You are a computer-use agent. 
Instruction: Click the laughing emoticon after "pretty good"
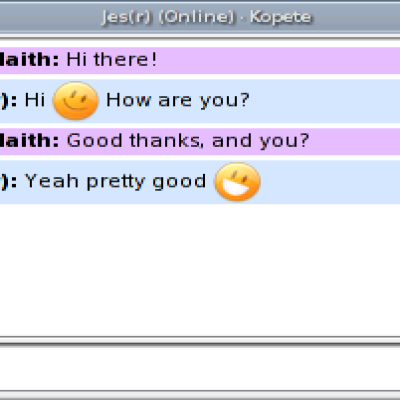click(x=237, y=181)
